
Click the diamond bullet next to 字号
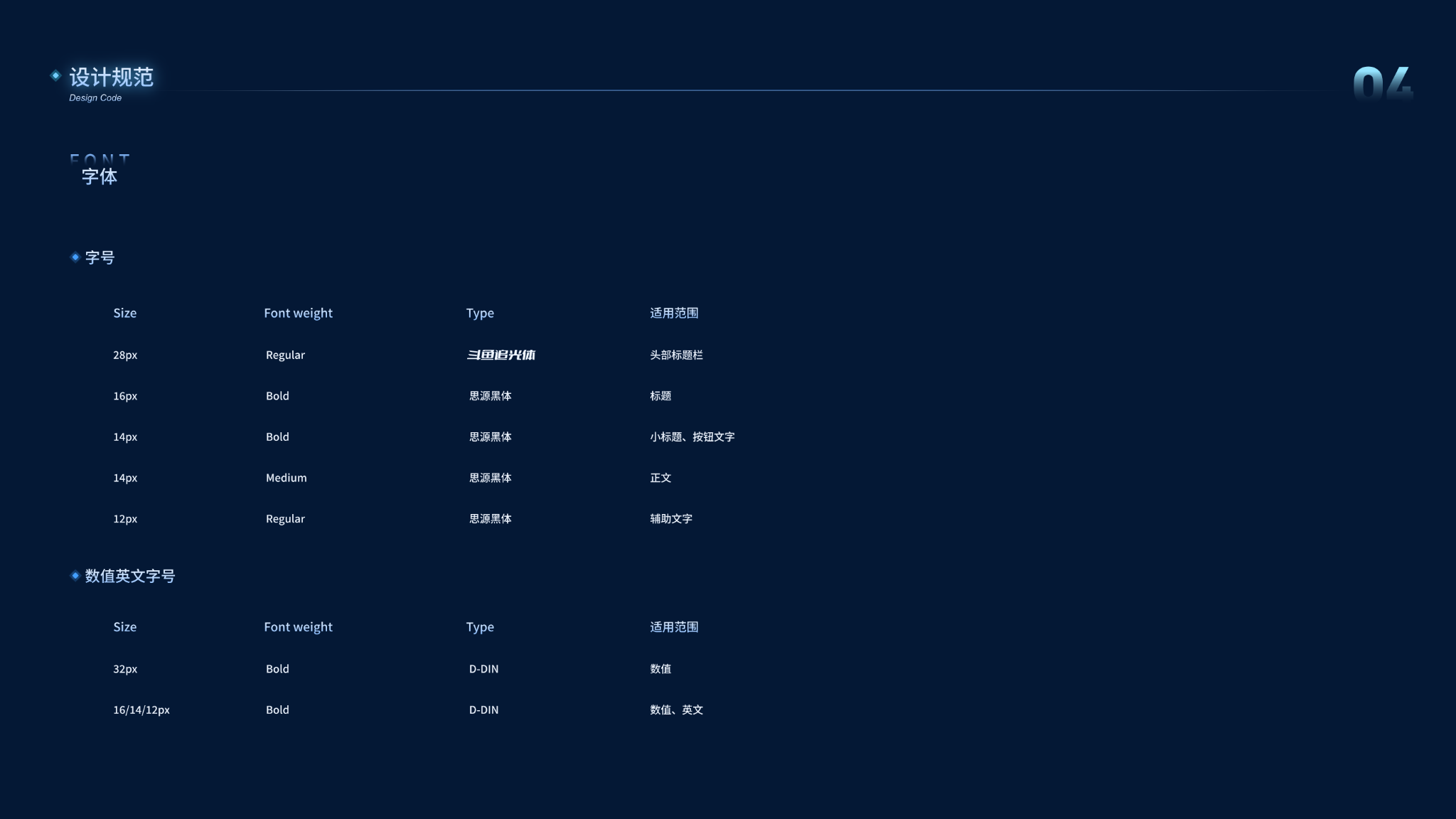point(75,257)
